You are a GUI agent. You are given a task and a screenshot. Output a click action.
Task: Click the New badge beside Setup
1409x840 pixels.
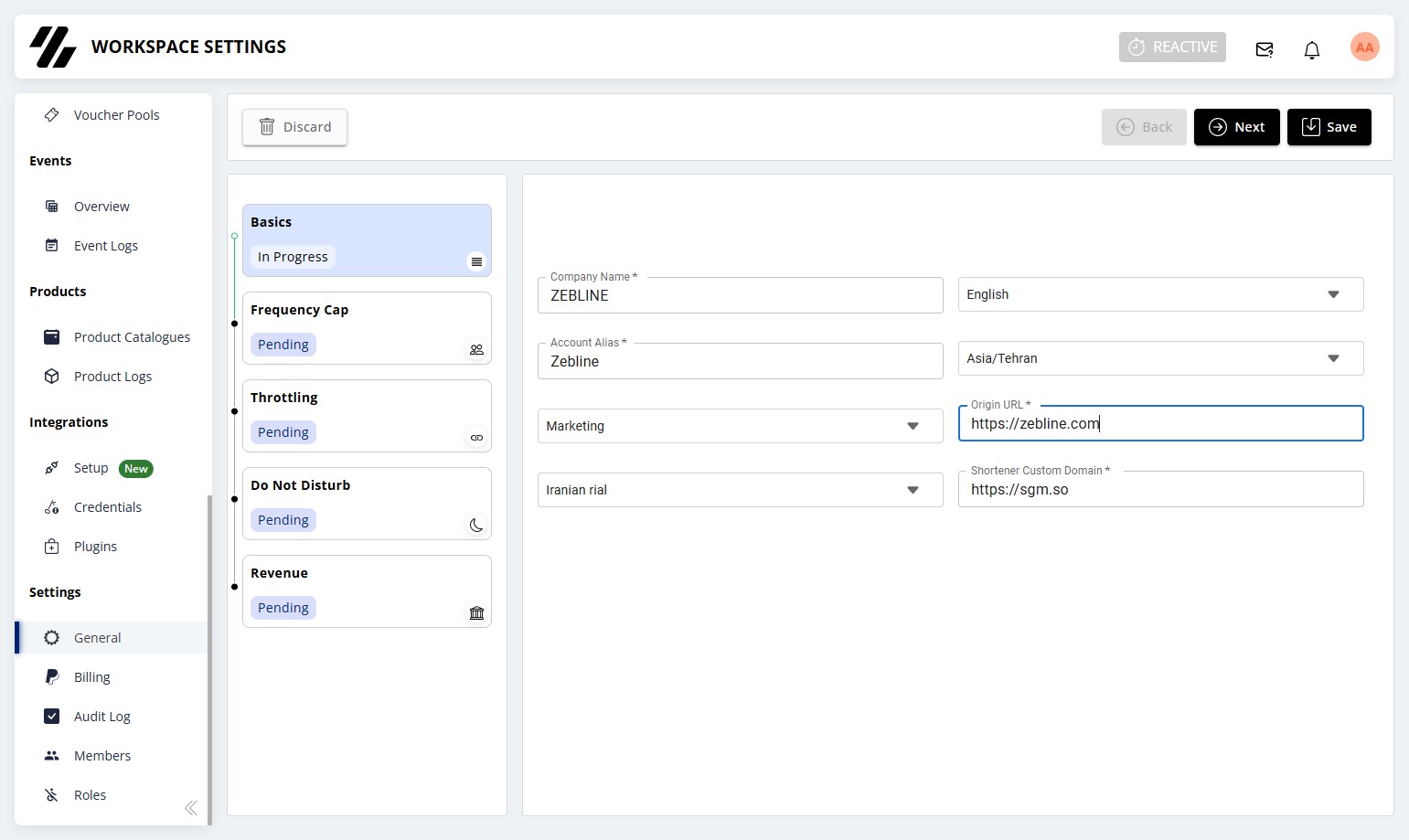point(136,469)
